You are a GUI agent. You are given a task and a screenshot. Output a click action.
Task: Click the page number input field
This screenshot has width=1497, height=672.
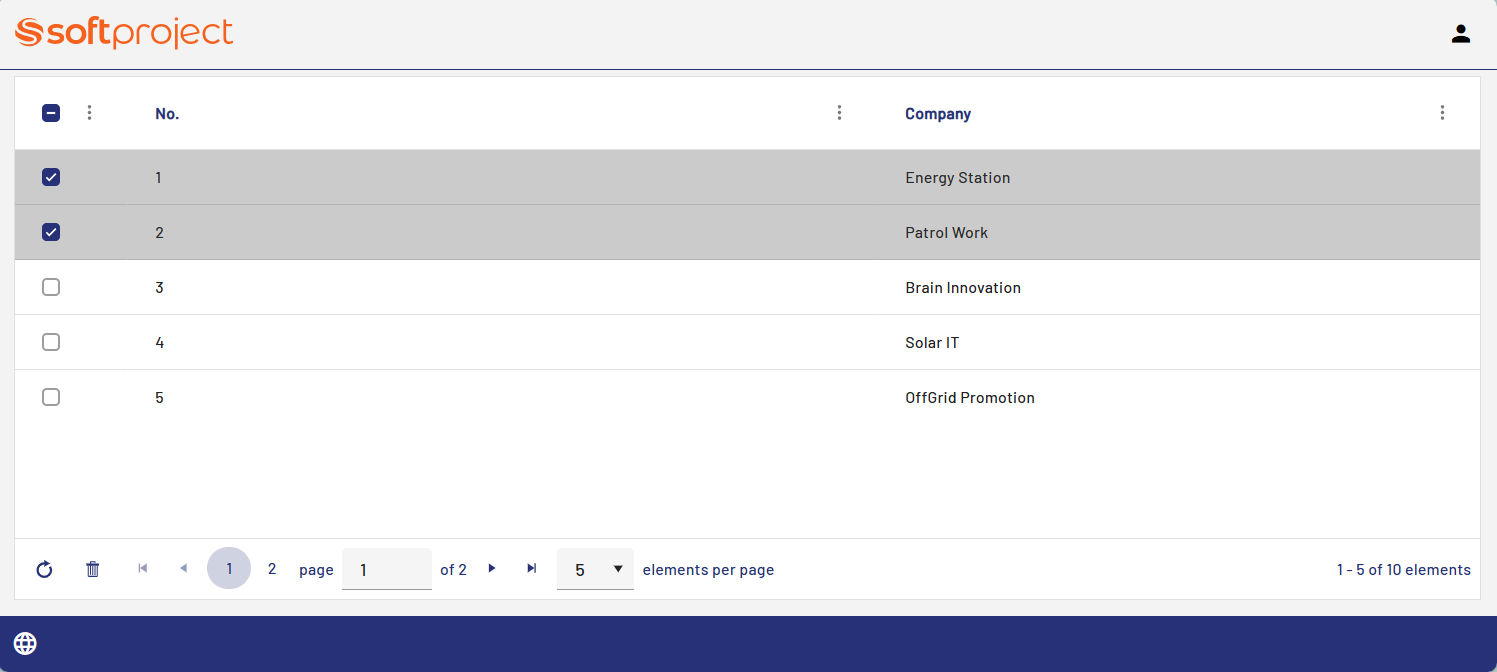(386, 570)
